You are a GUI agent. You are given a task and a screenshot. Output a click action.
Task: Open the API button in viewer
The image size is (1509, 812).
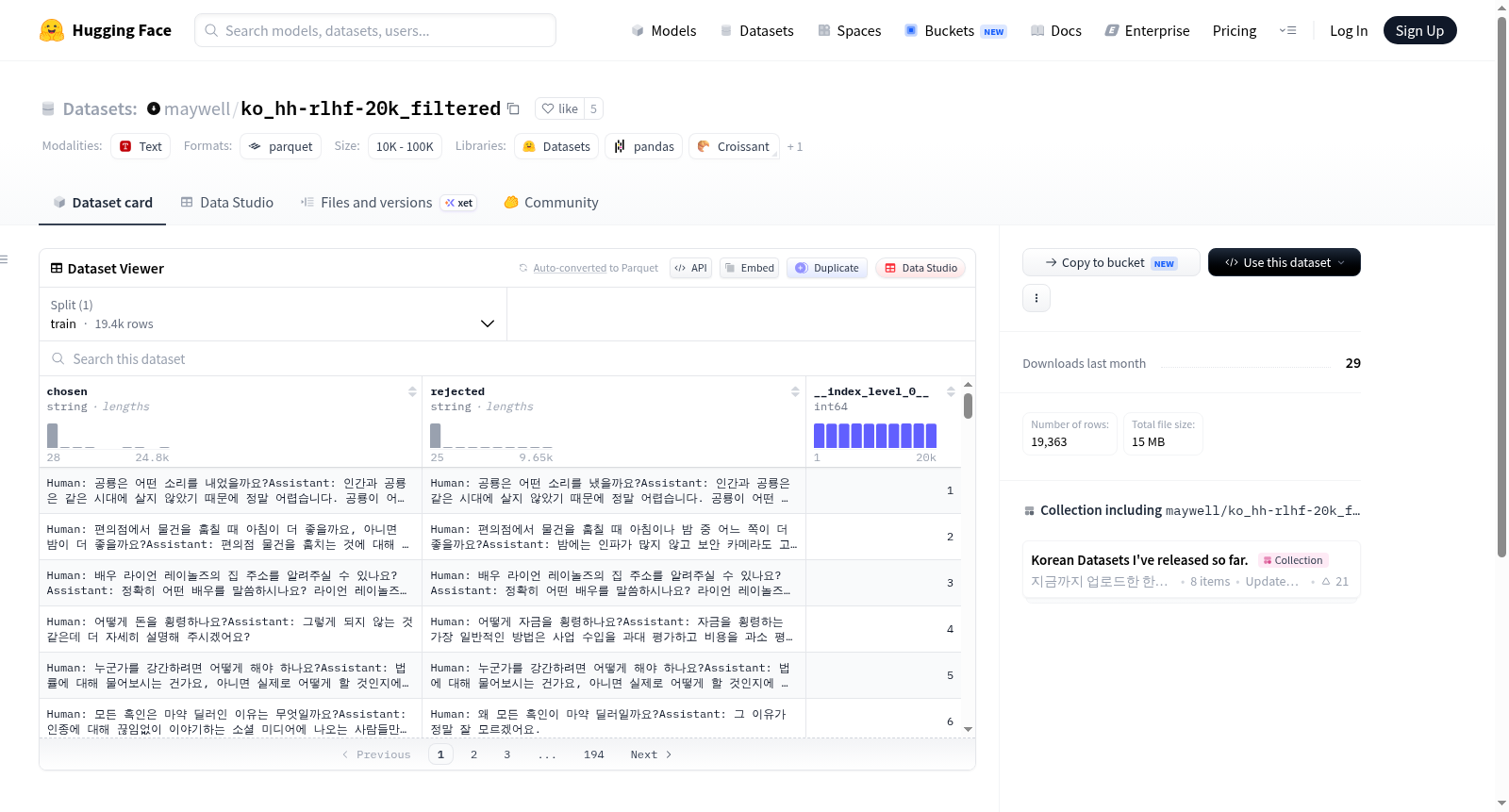click(690, 268)
